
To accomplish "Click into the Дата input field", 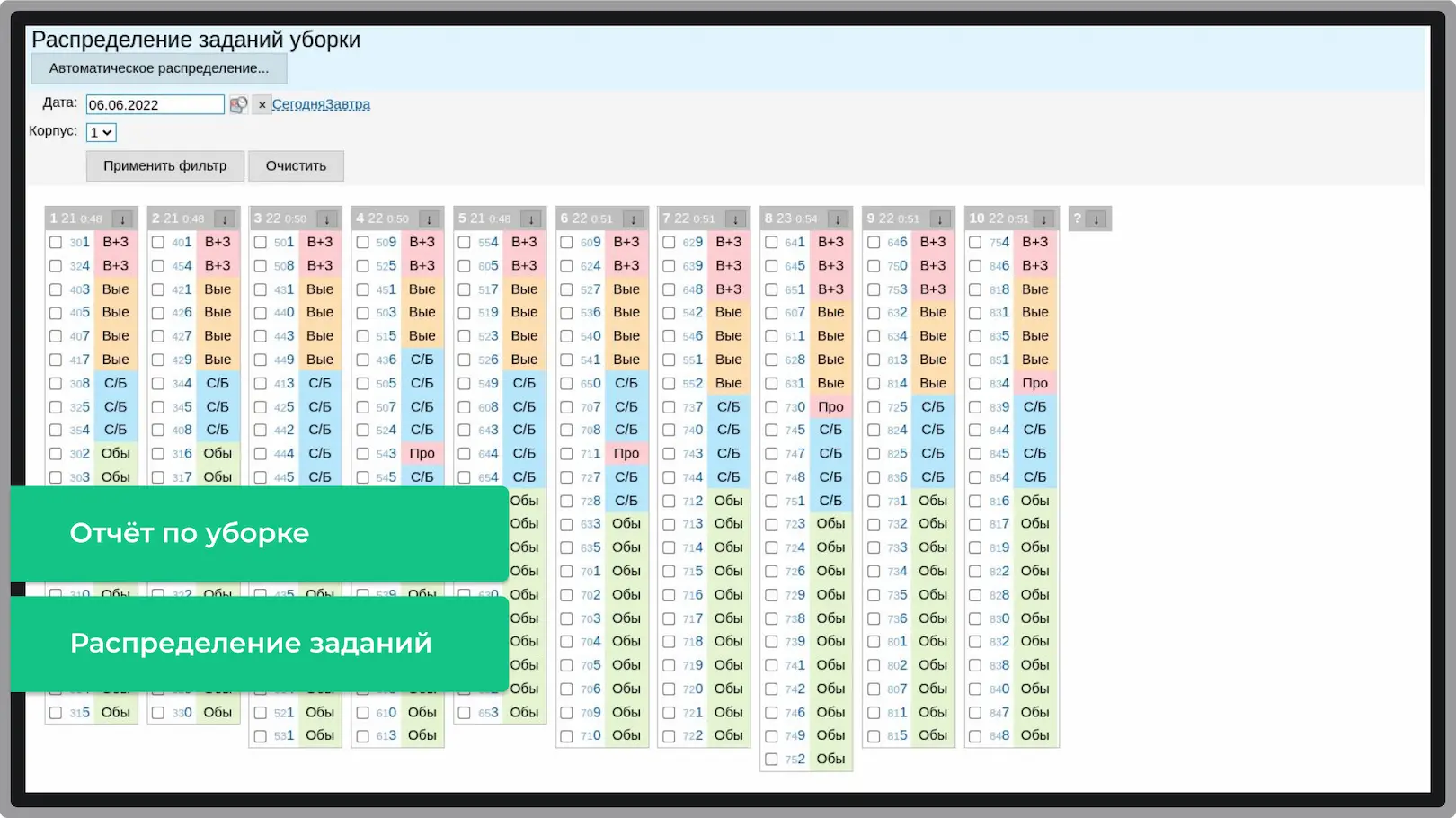I will tap(155, 105).
